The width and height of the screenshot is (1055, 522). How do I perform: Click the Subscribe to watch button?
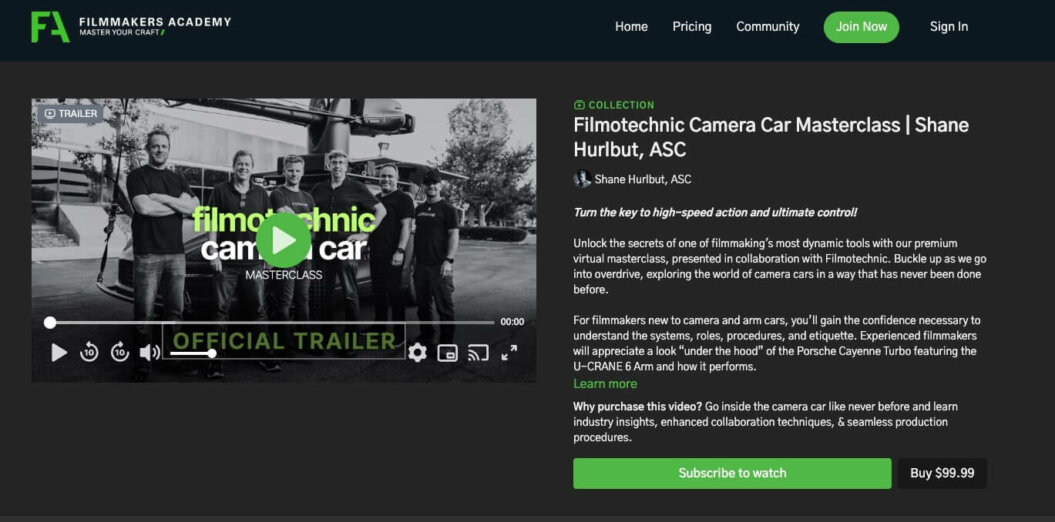[x=732, y=473]
